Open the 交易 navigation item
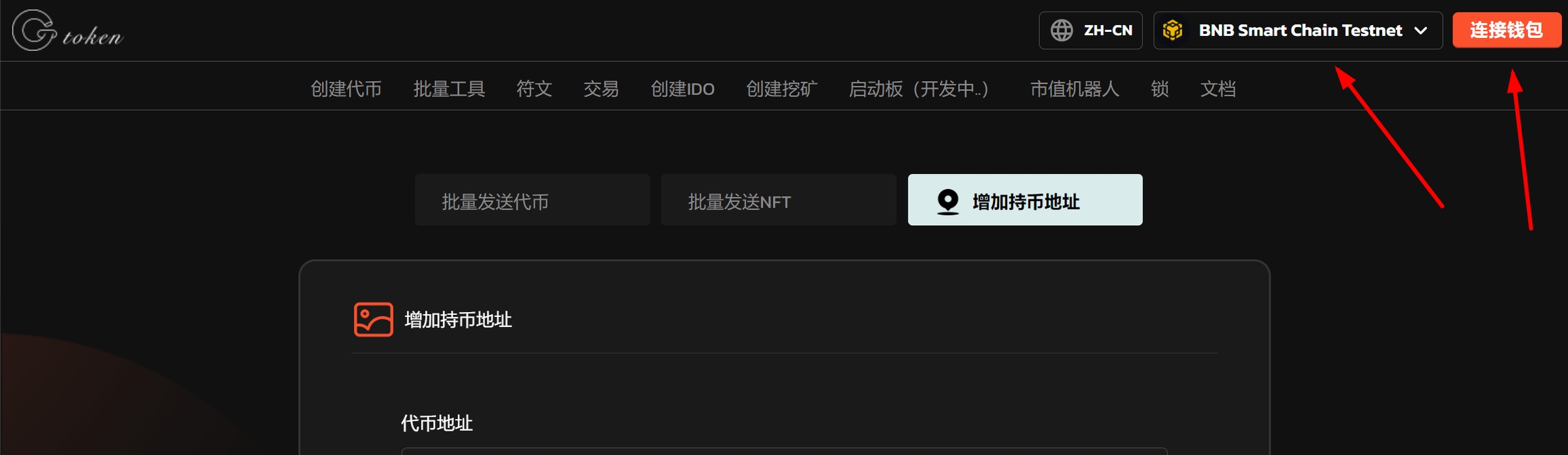This screenshot has height=455, width=1568. point(601,89)
